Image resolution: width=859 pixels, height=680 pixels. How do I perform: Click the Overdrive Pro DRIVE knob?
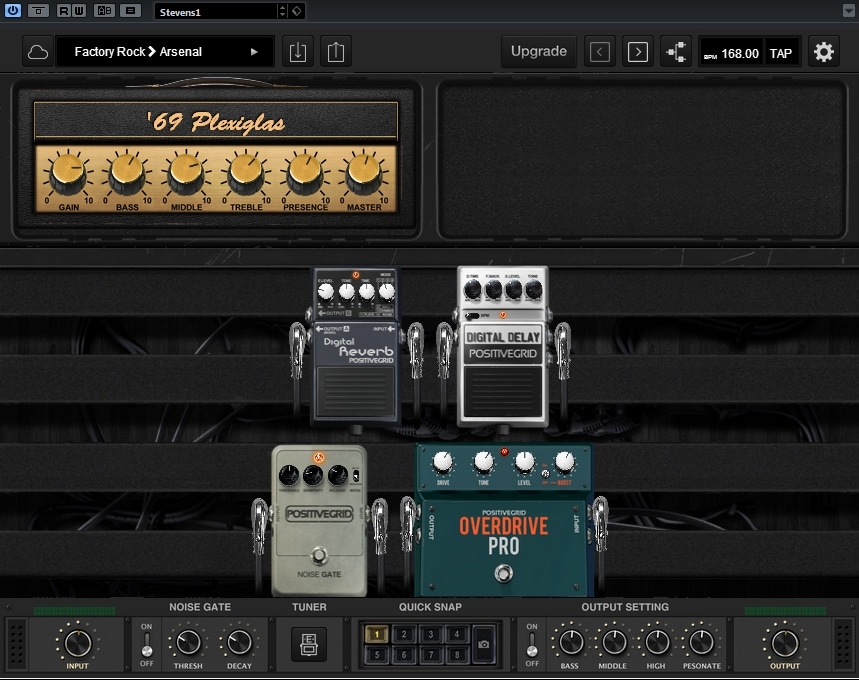pyautogui.click(x=443, y=463)
